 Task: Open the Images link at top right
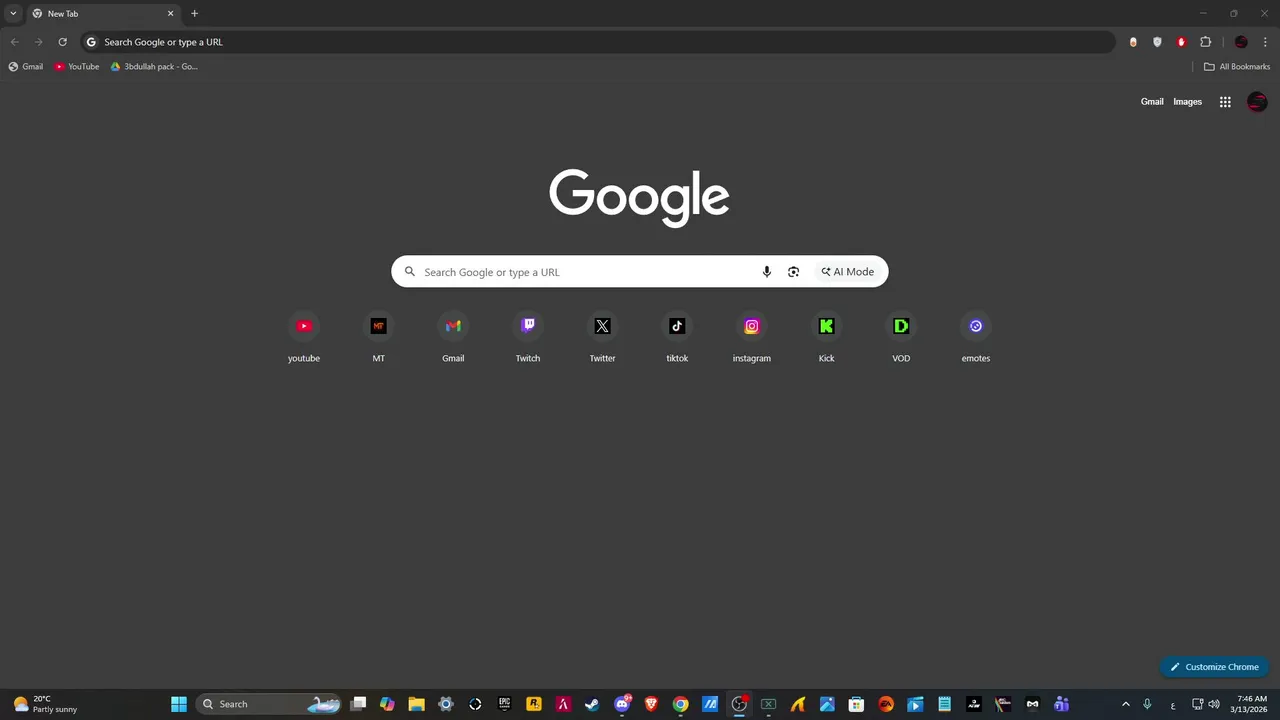tap(1187, 102)
